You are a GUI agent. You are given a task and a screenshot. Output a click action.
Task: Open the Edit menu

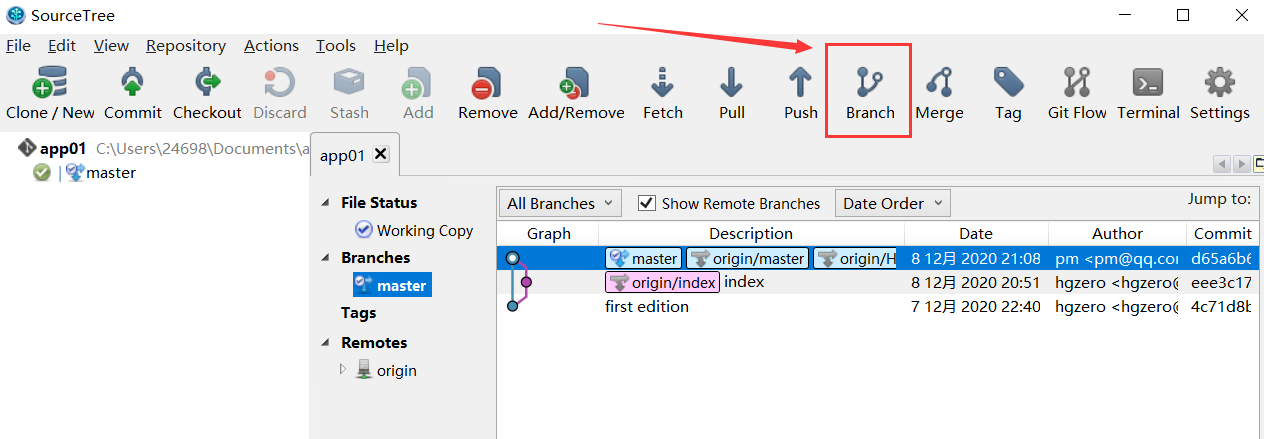pos(62,45)
